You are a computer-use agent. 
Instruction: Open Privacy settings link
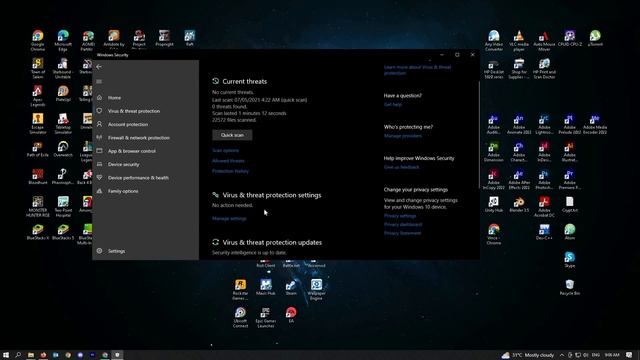click(x=400, y=216)
